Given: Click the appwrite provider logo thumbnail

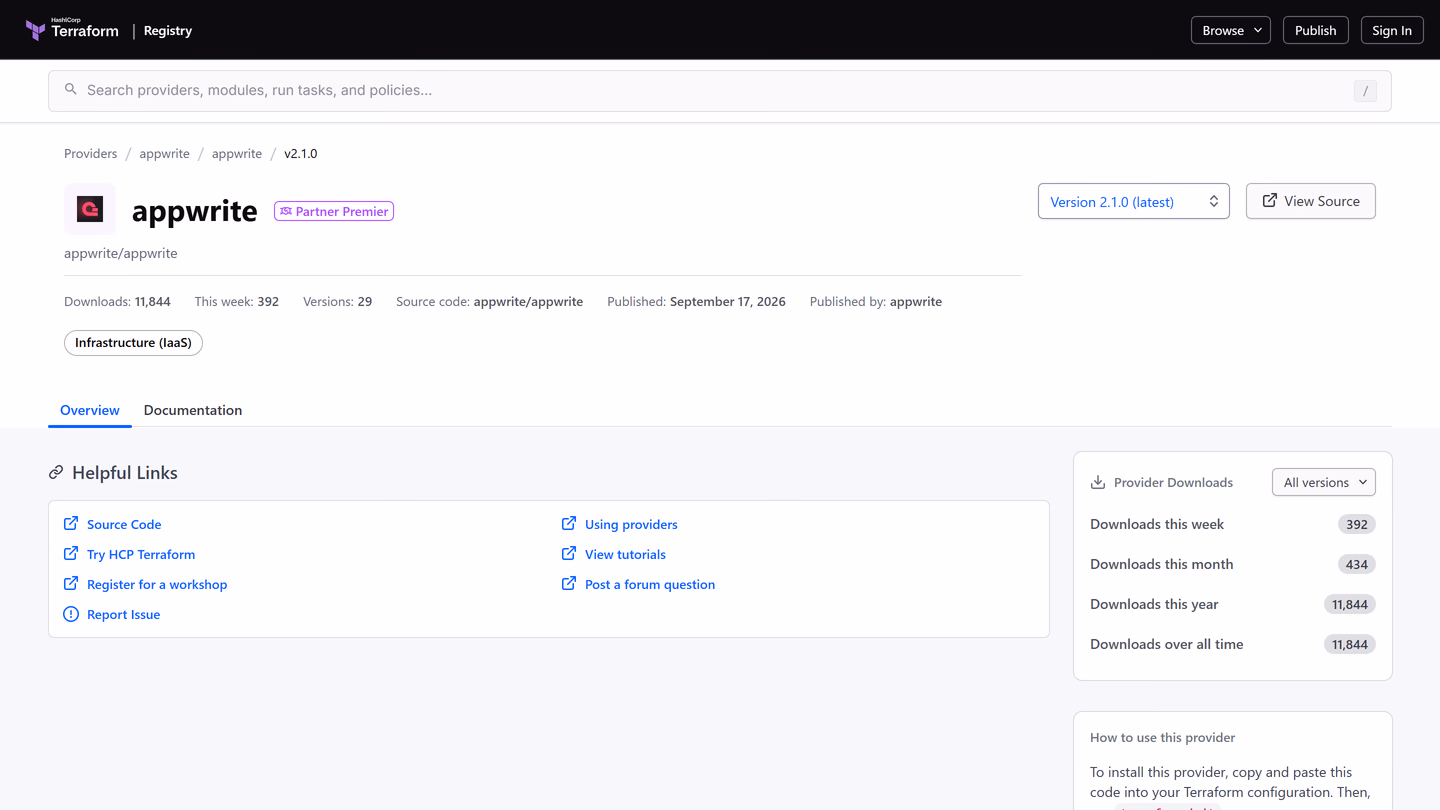Looking at the screenshot, I should tap(90, 209).
